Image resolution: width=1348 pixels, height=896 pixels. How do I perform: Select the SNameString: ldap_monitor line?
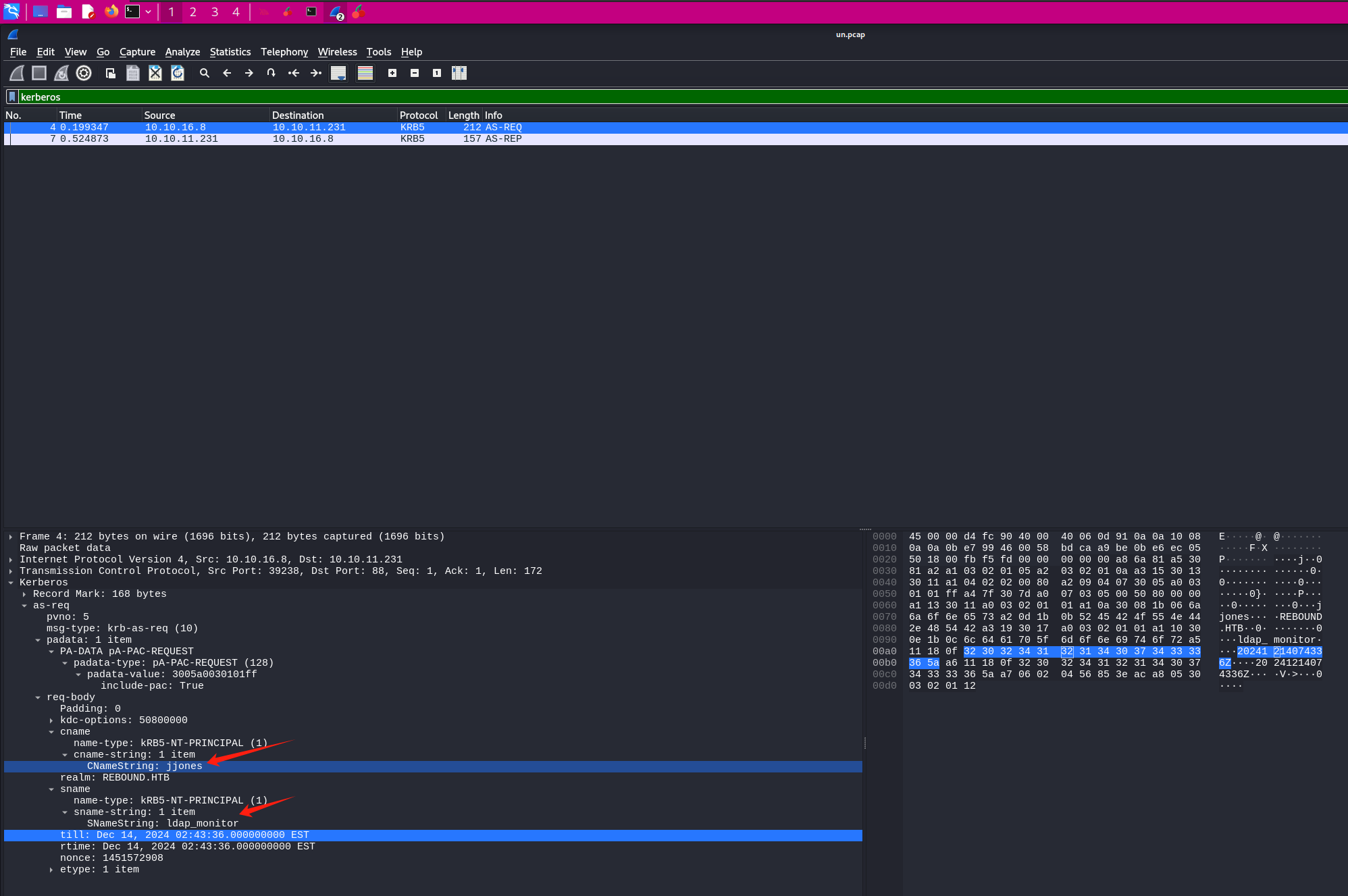pyautogui.click(x=433, y=824)
